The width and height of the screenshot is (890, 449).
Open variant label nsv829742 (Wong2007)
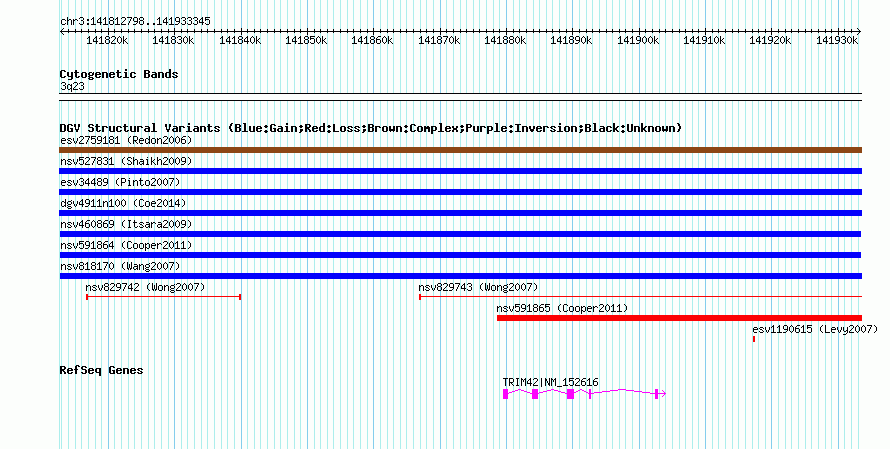click(x=145, y=287)
